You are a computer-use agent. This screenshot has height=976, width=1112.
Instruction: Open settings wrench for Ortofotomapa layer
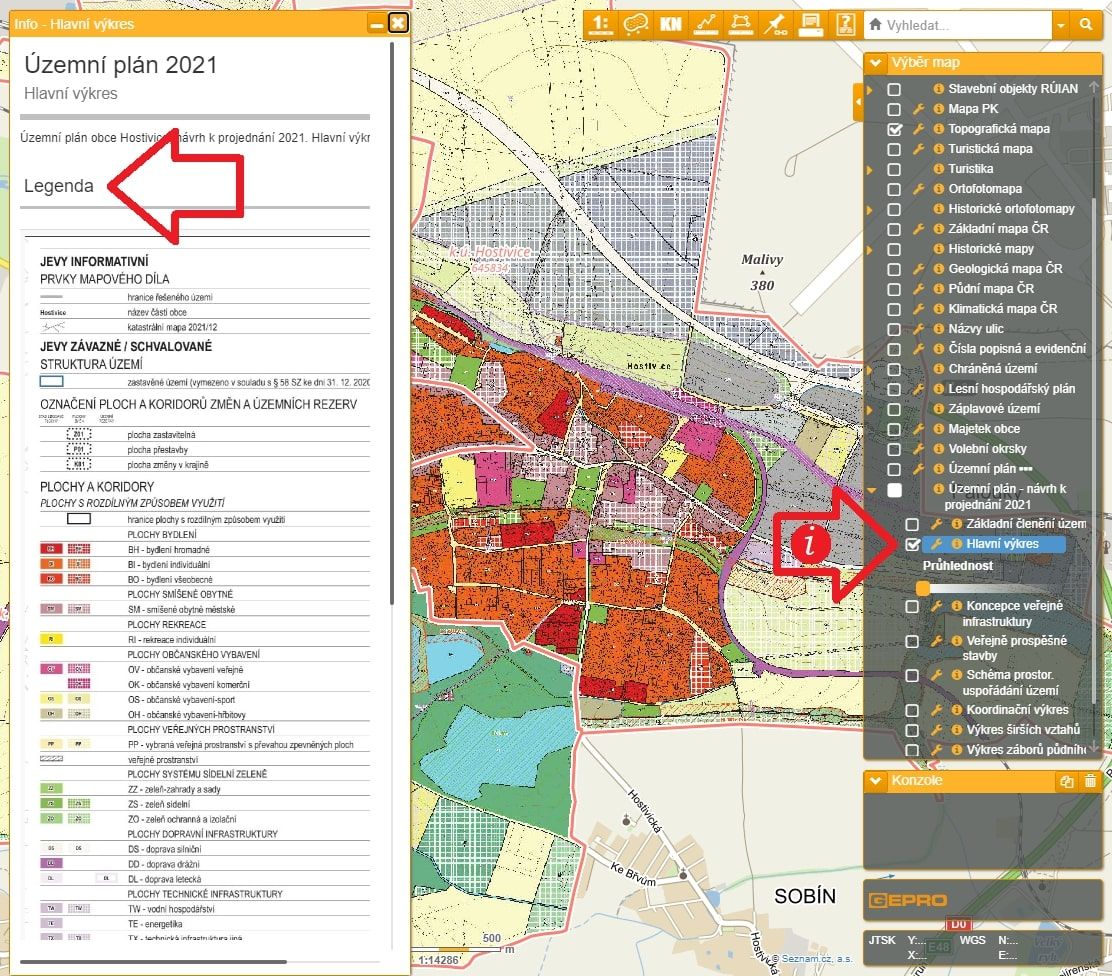(x=918, y=189)
